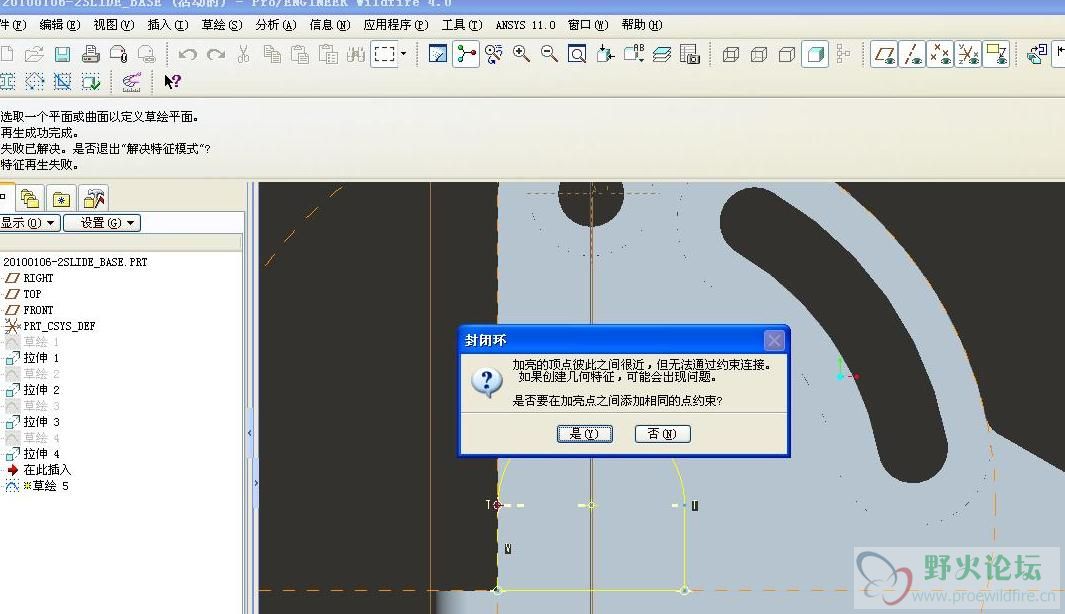Viewport: 1065px width, 614px height.
Task: Switch to No Hidden display
Action: coord(787,54)
